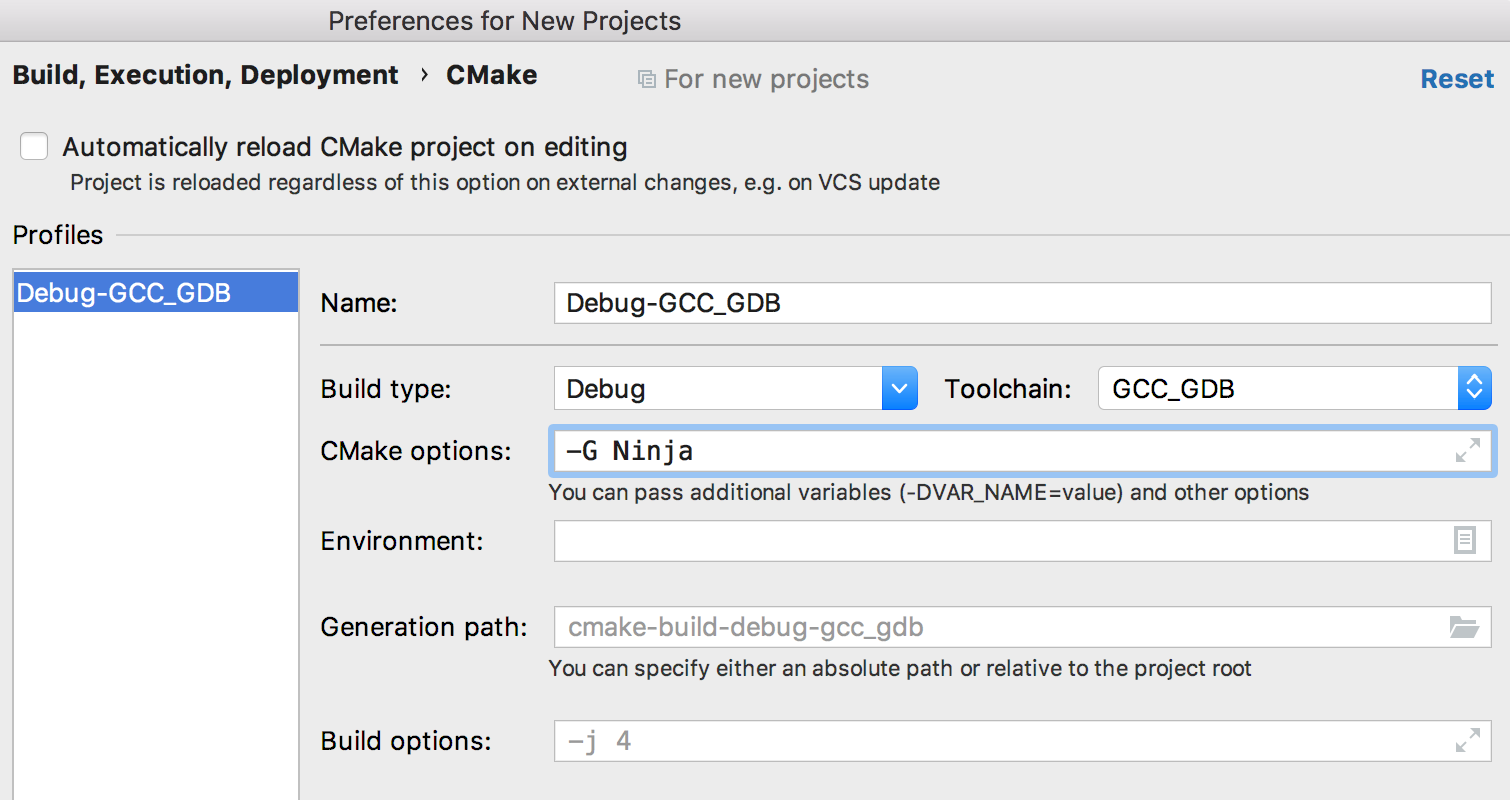Click the VCS update note text

point(505,183)
